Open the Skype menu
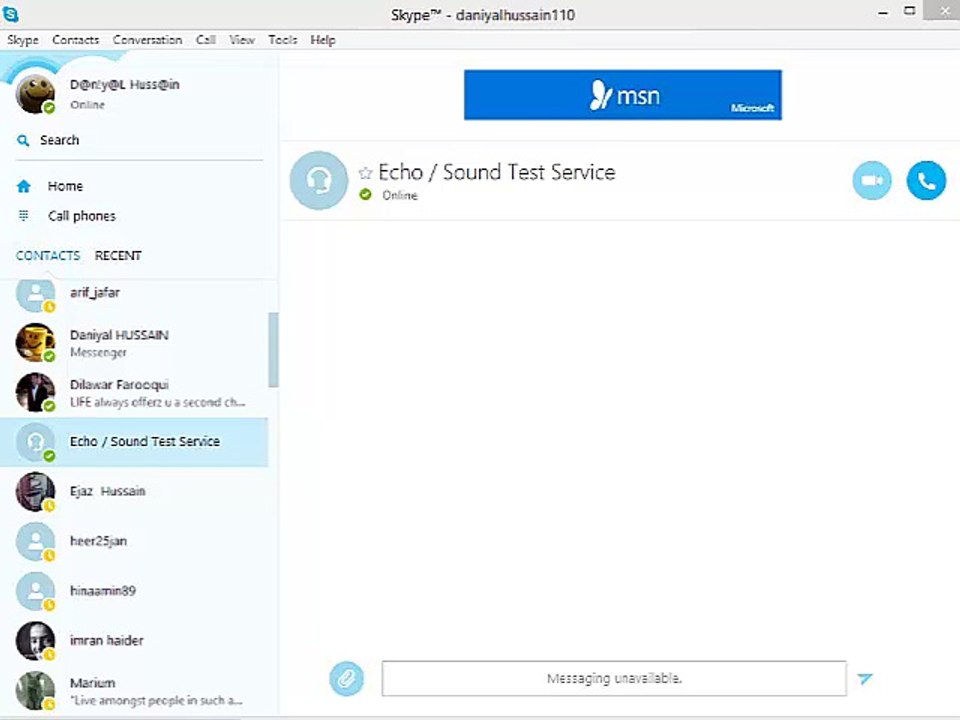This screenshot has height=720, width=960. click(x=23, y=40)
